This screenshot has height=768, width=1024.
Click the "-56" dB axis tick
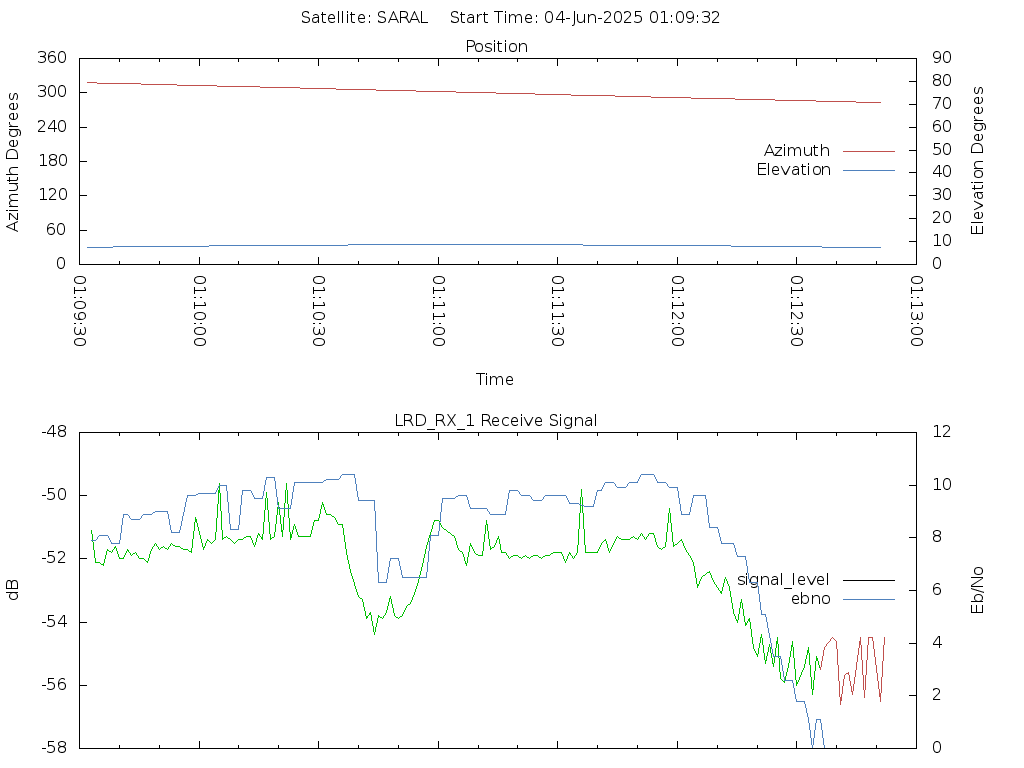[54, 684]
